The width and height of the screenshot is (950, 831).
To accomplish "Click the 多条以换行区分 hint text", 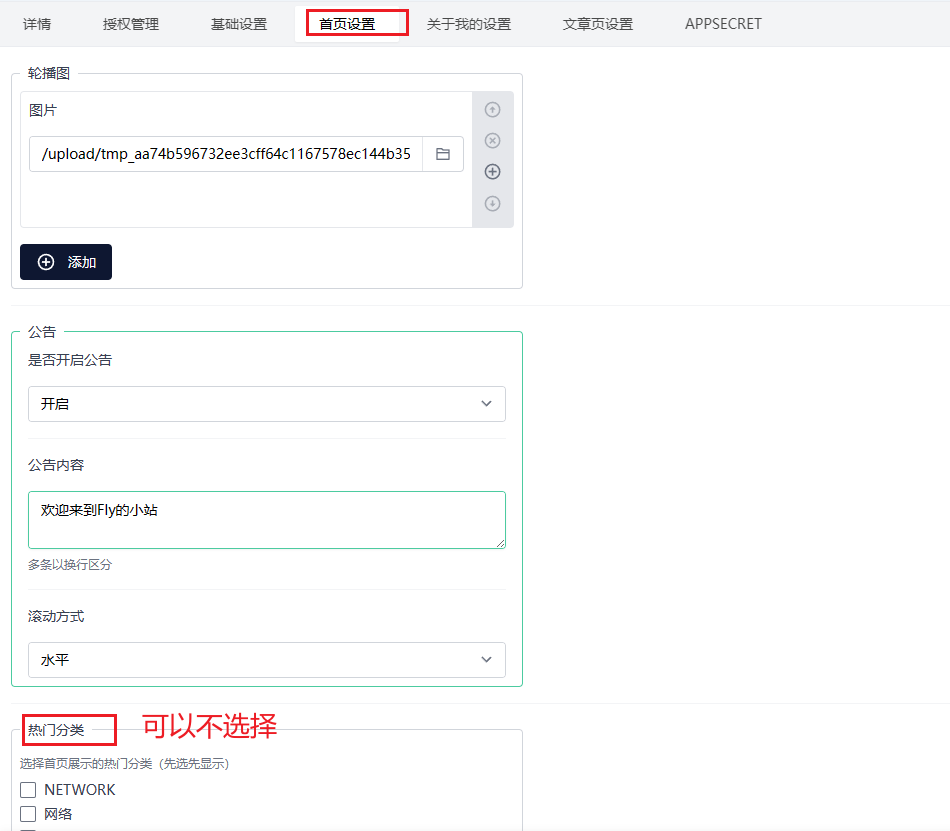I will click(x=70, y=564).
